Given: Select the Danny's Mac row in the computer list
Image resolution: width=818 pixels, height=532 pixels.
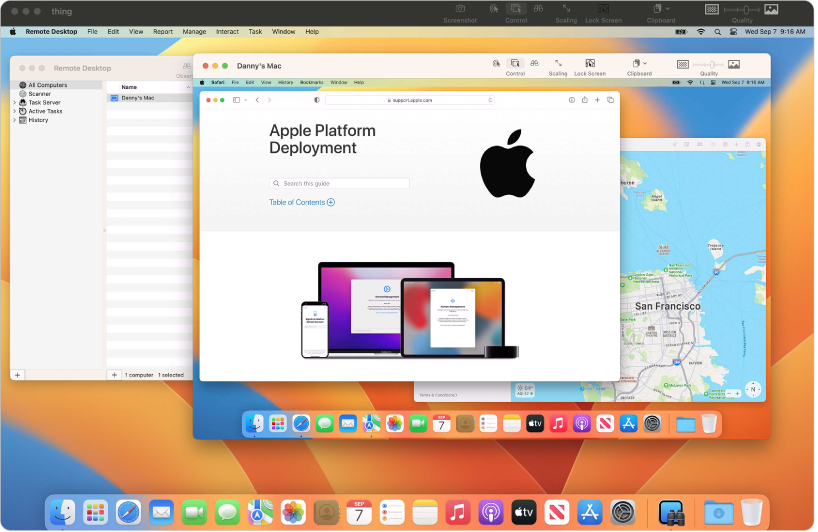Looking at the screenshot, I should [x=150, y=98].
